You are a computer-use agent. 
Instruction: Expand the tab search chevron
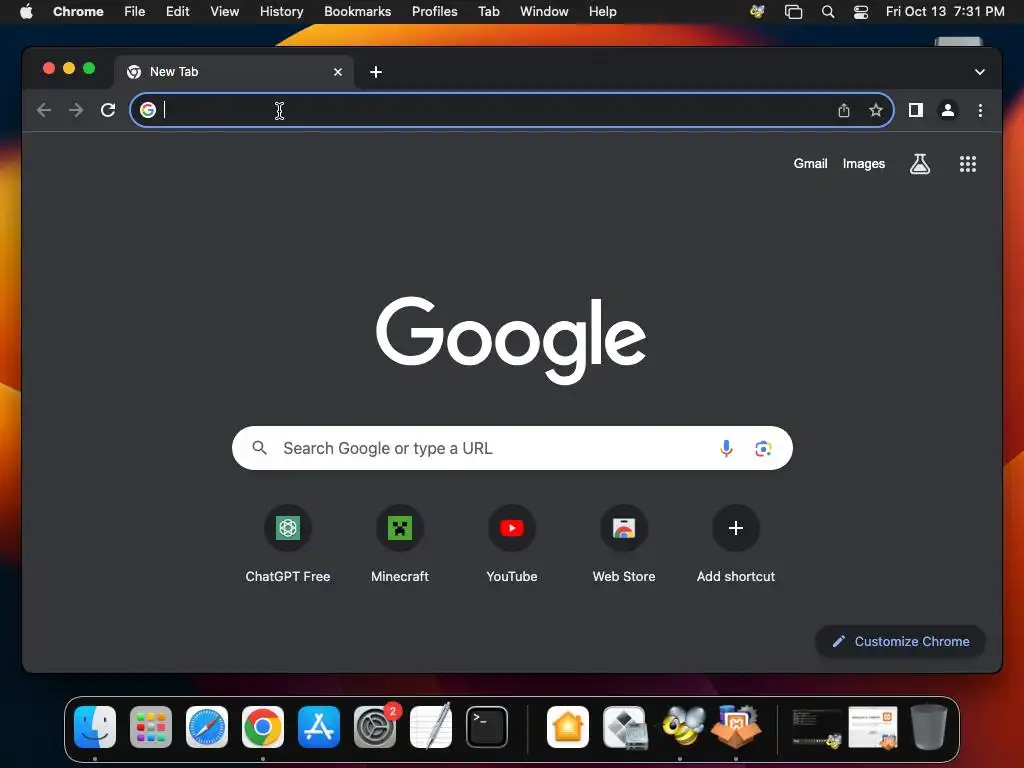tap(979, 72)
